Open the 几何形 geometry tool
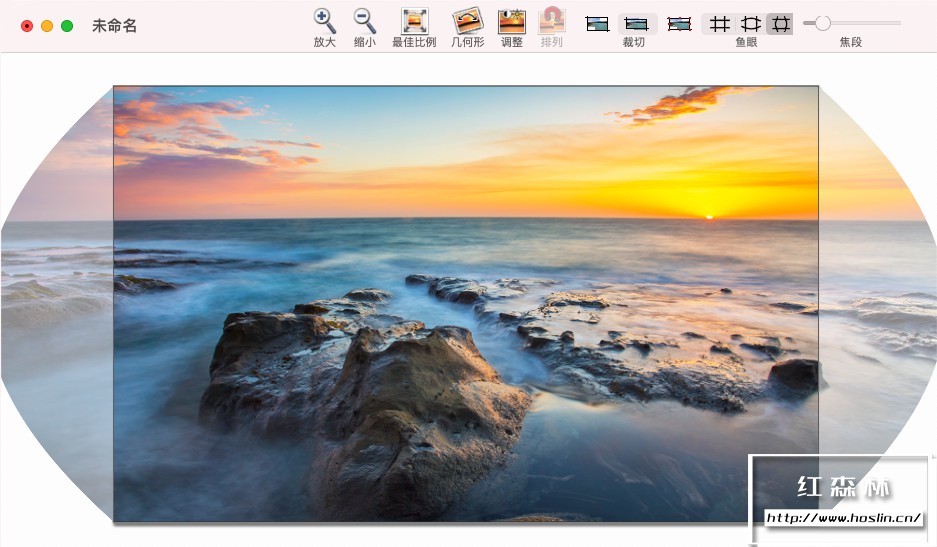The image size is (937, 547). click(467, 22)
